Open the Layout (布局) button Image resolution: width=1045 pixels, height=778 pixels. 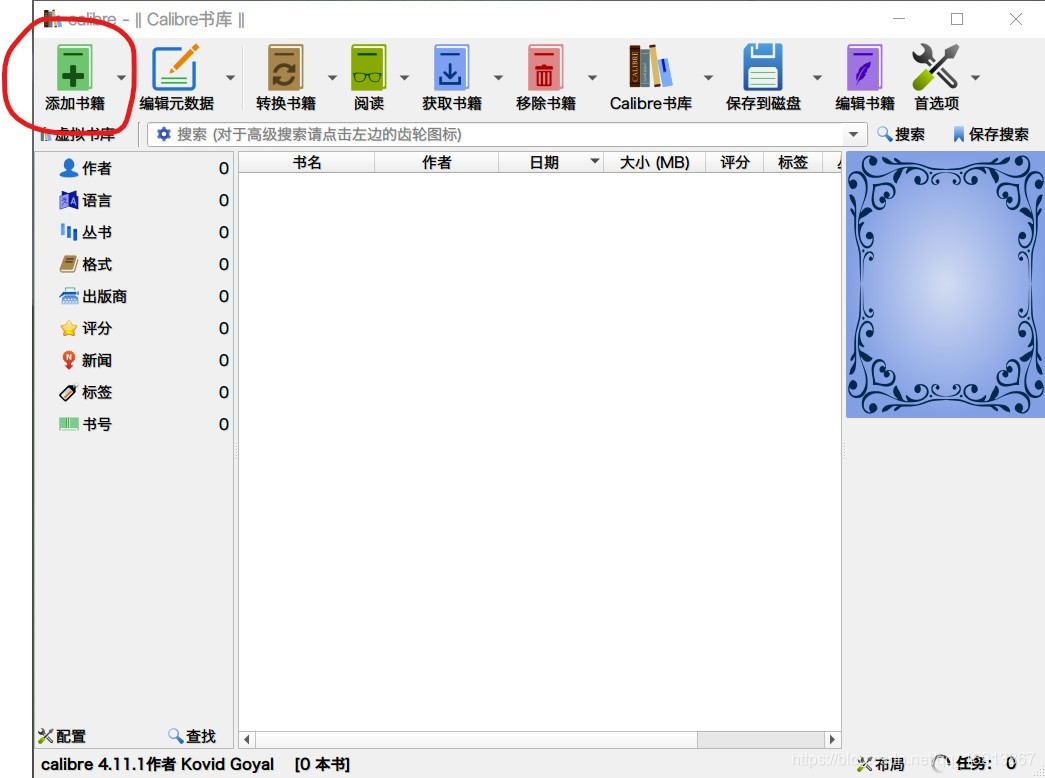pyautogui.click(x=881, y=764)
